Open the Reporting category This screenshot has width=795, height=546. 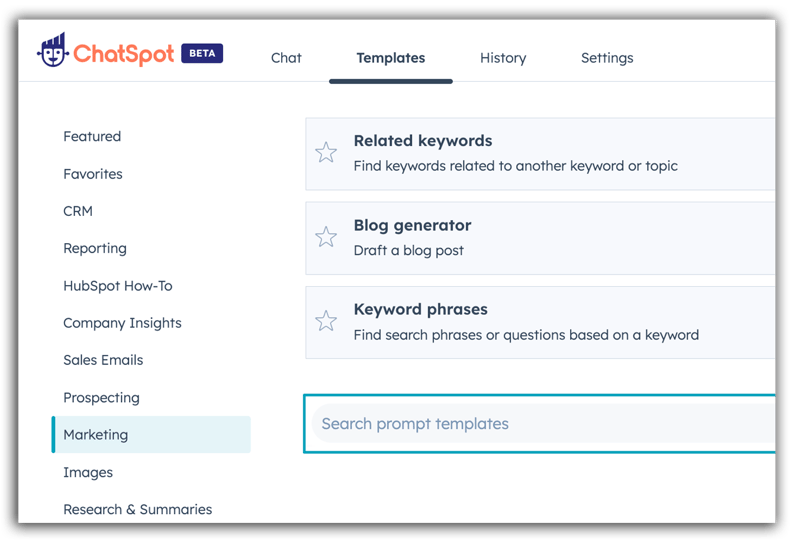[x=95, y=248]
